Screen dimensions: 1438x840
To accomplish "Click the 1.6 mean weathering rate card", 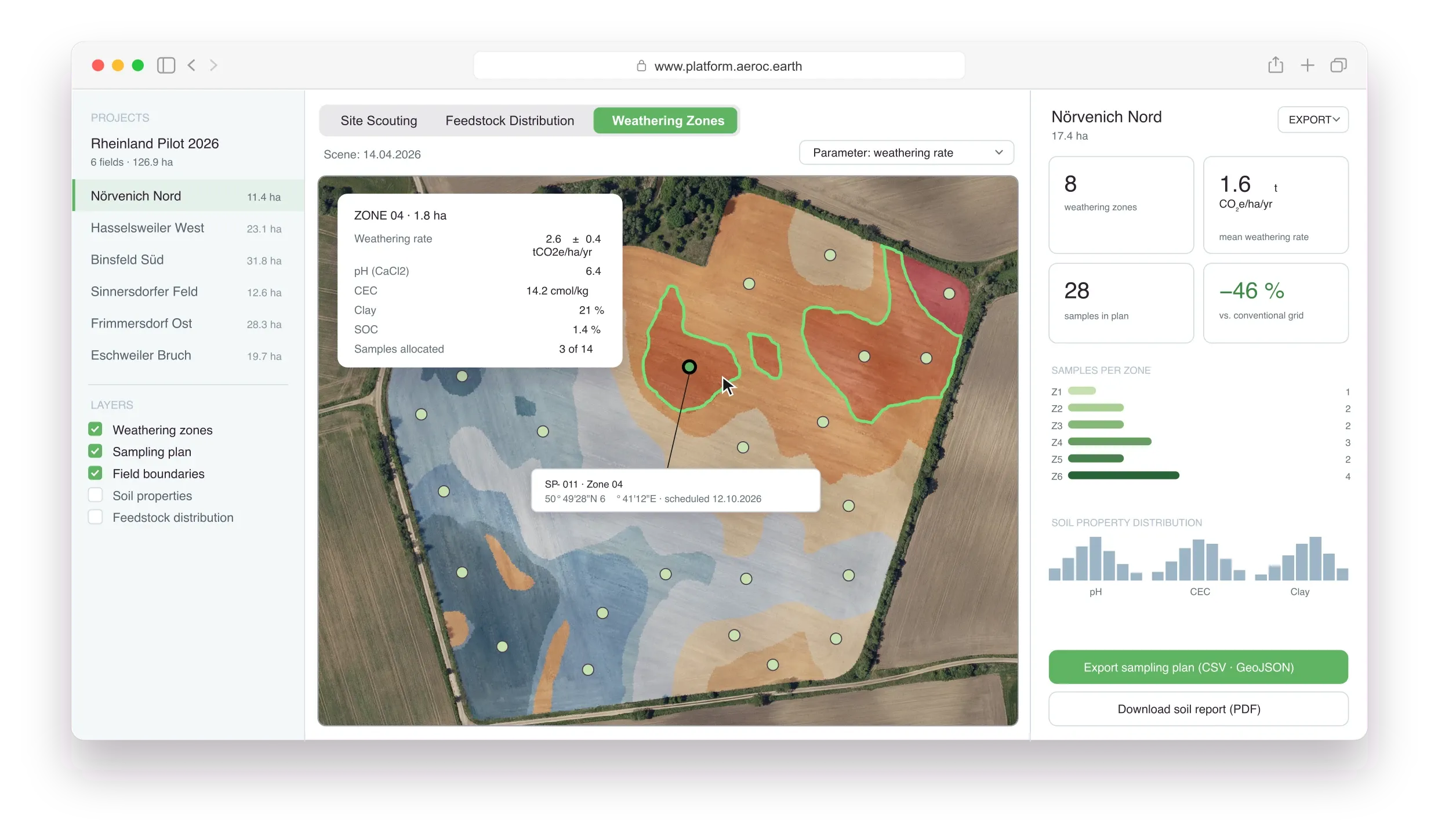I will click(1276, 205).
